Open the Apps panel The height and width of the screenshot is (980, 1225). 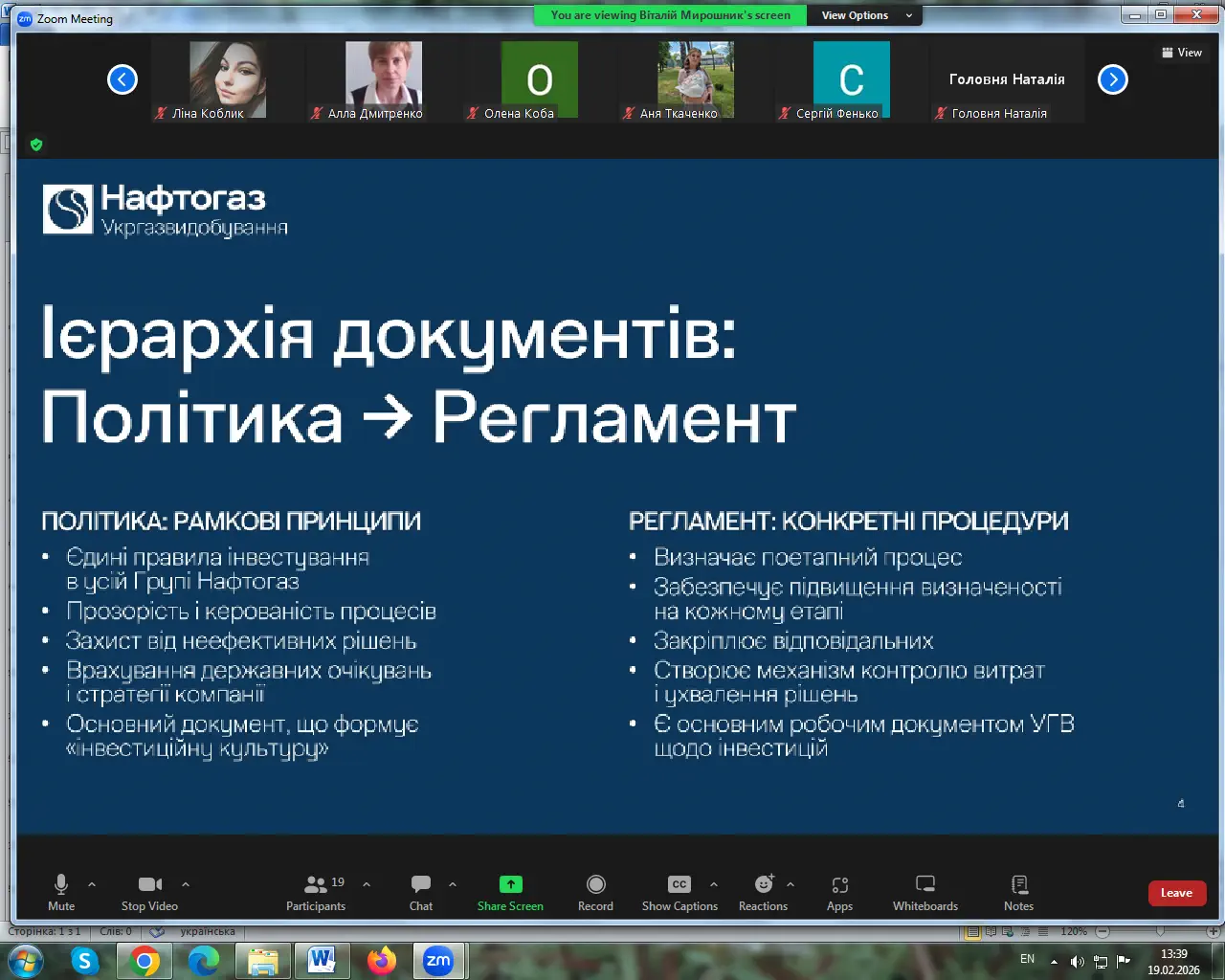coord(839,892)
